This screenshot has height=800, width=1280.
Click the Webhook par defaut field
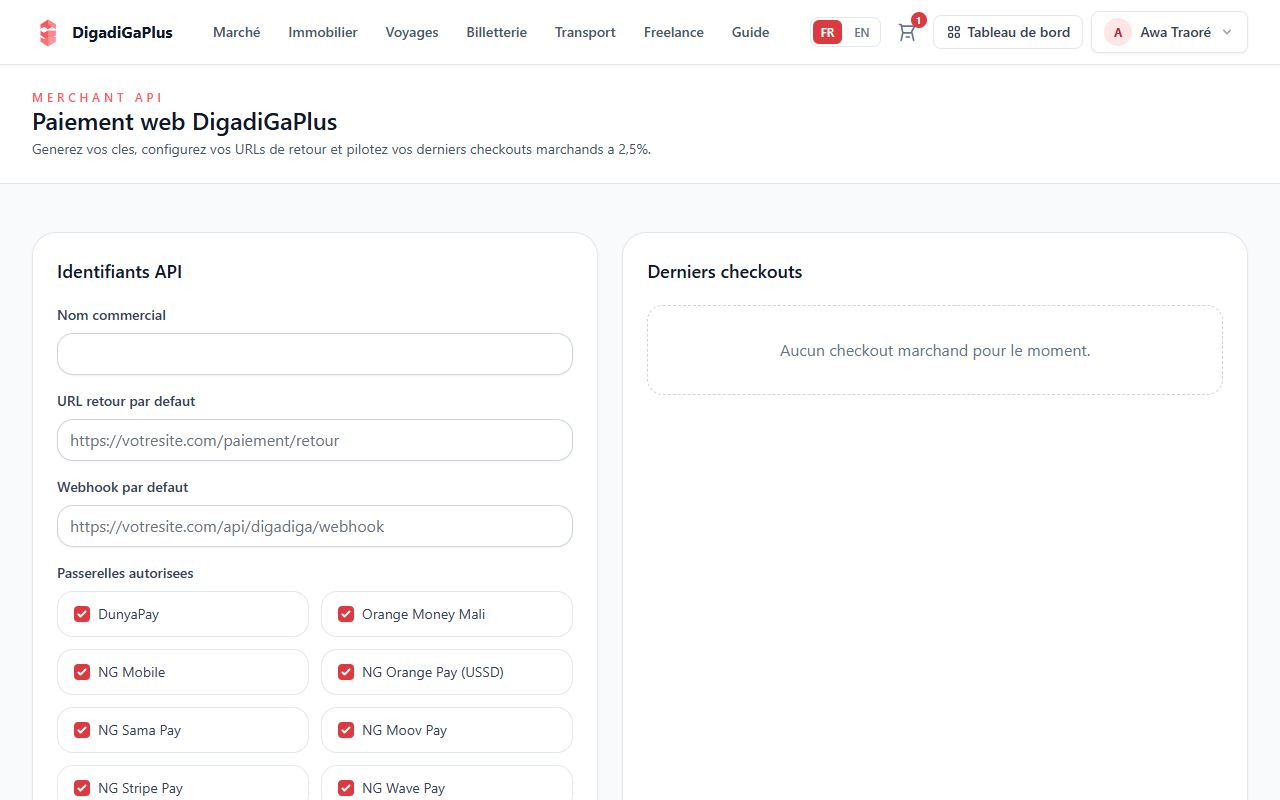pos(315,526)
